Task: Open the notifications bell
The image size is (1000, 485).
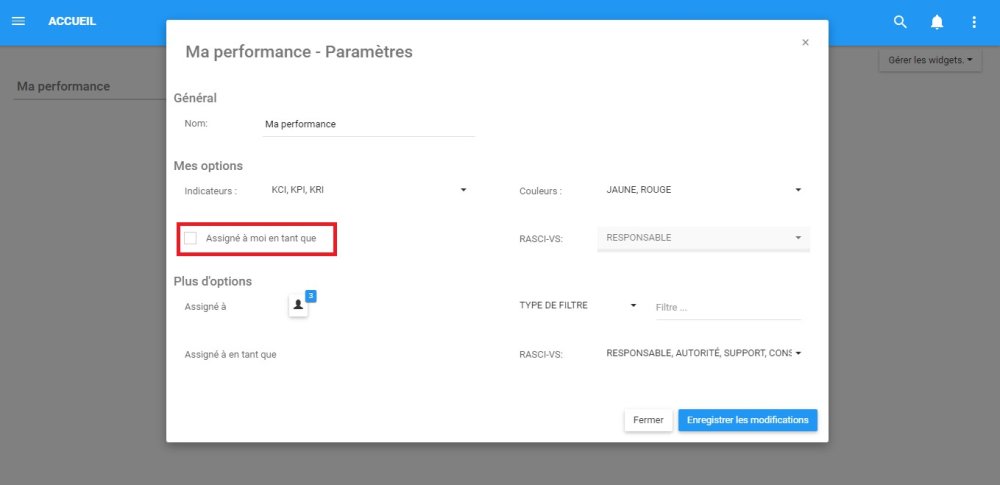Action: pos(937,22)
